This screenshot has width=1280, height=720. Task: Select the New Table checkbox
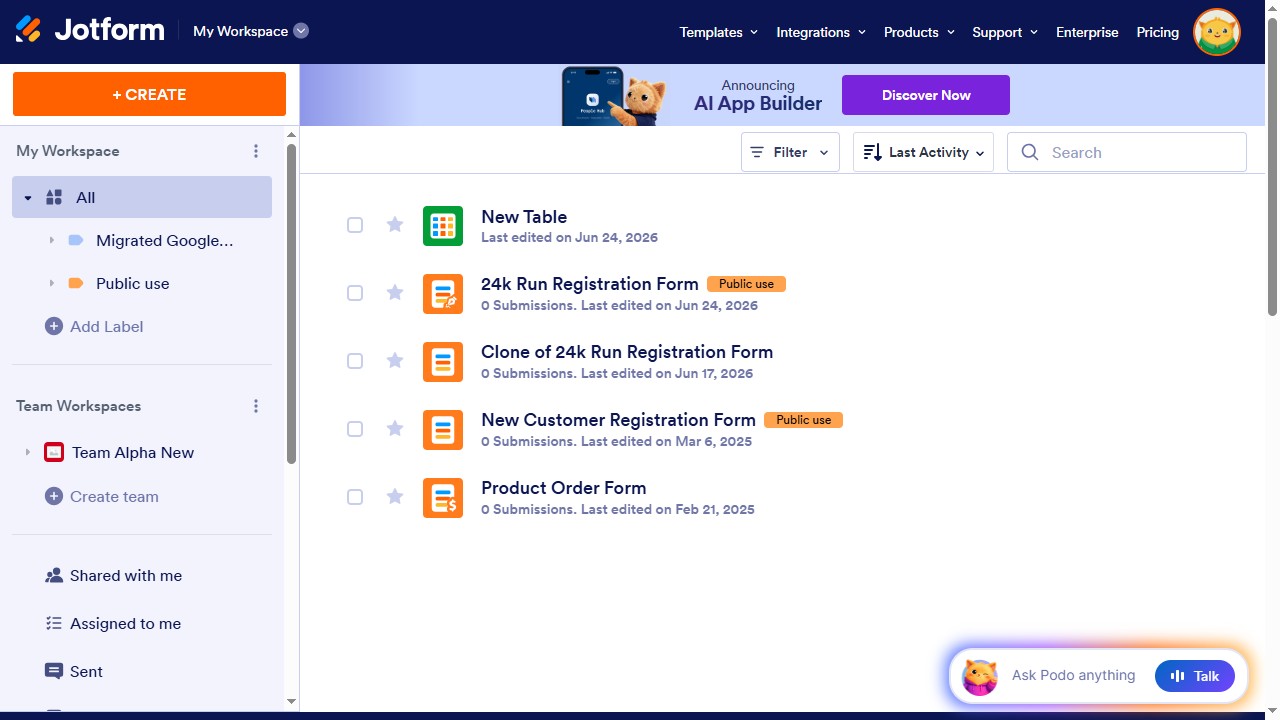pos(355,225)
